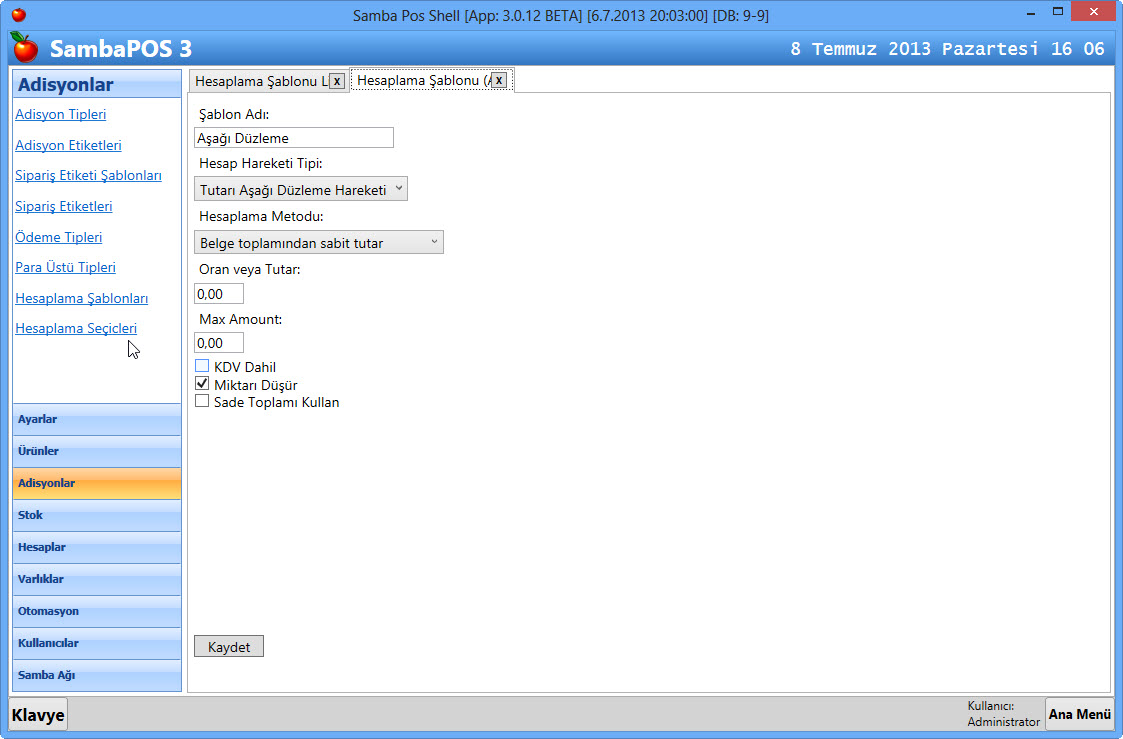Enable the KDV Dahil checkbox
The width and height of the screenshot is (1123, 739).
[202, 367]
